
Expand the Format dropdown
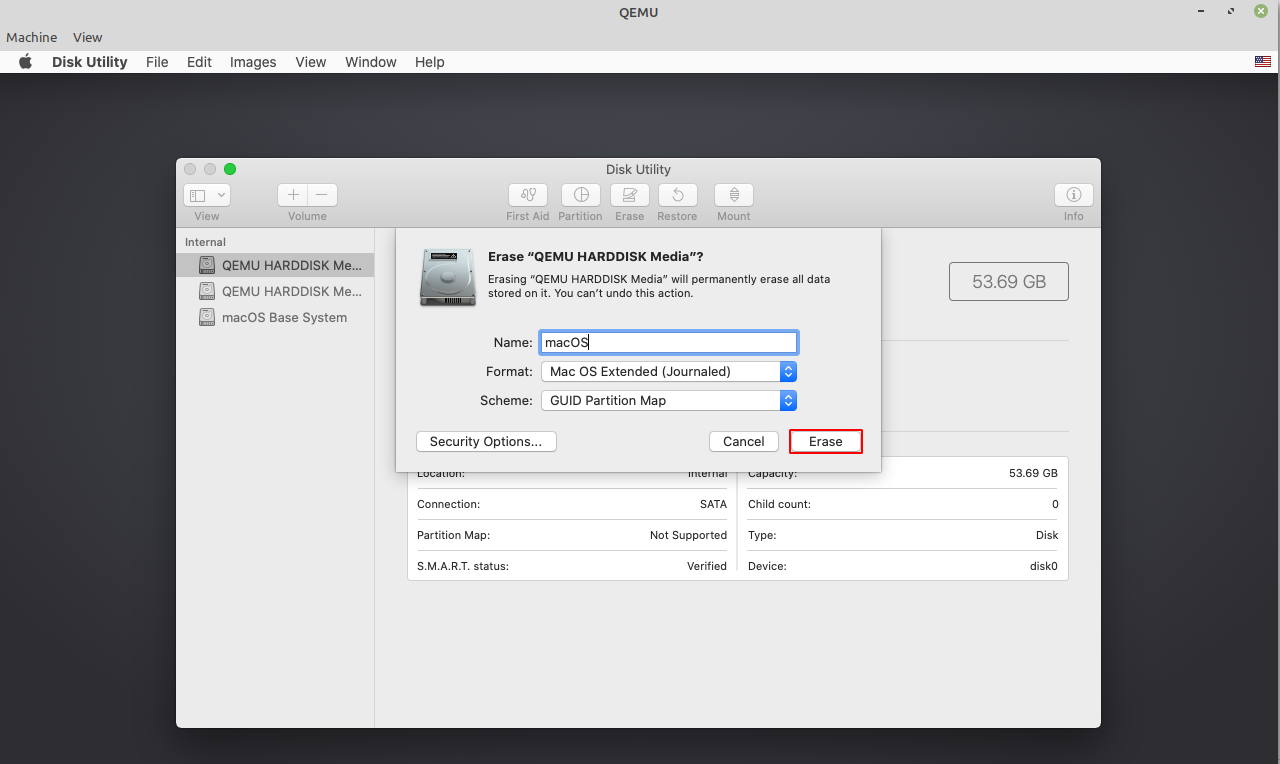tap(668, 371)
